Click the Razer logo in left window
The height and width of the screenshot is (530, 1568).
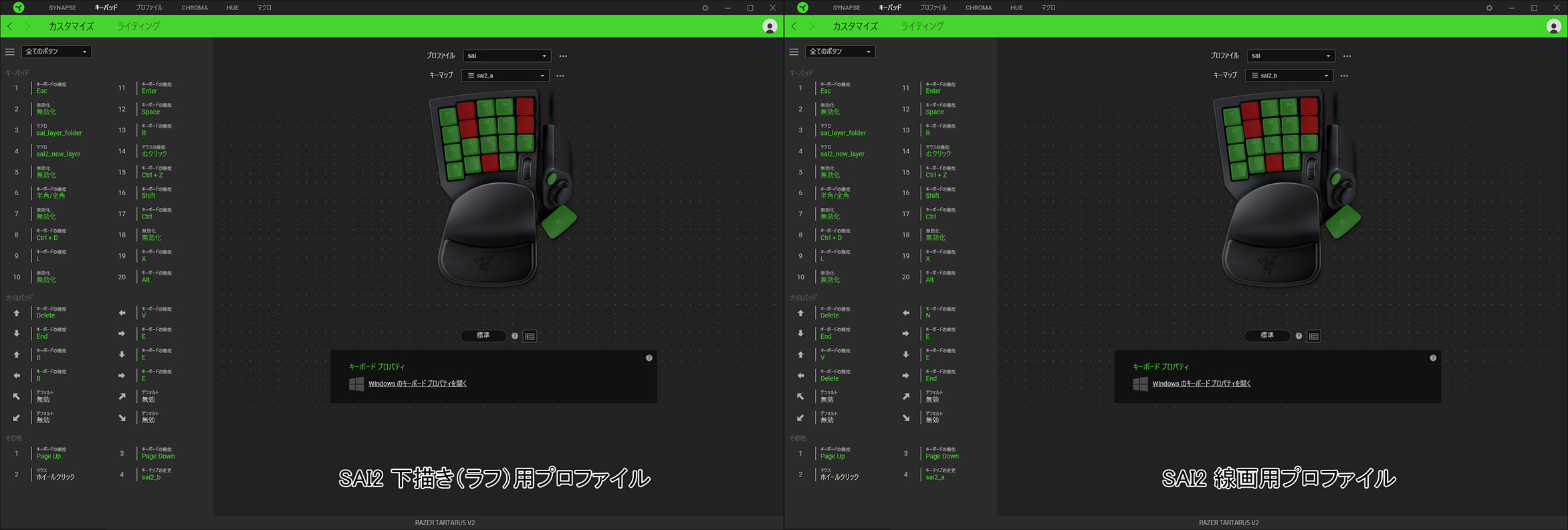click(x=19, y=7)
